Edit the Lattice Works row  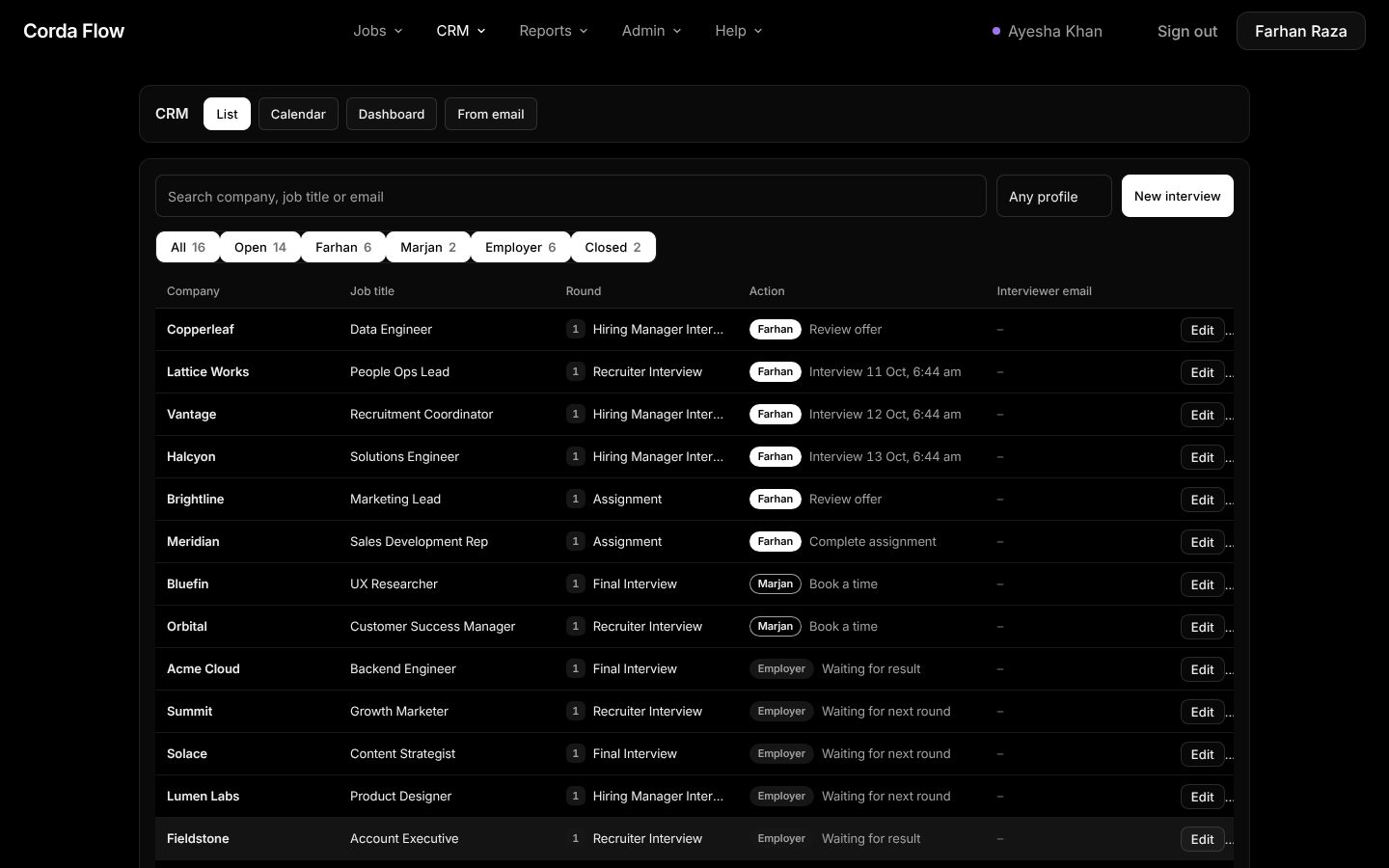[x=1202, y=372]
